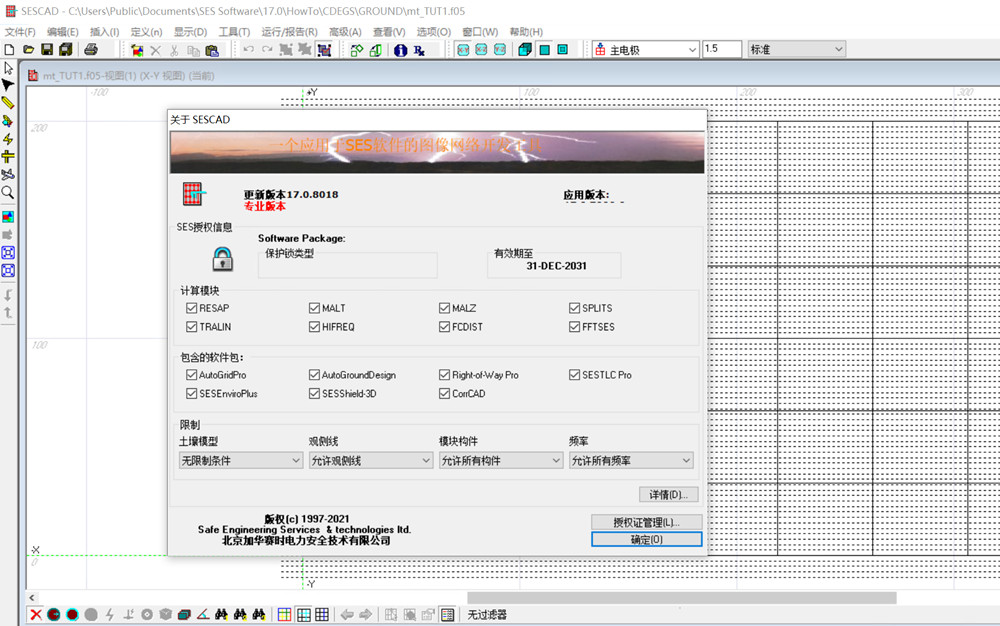Toggle the Right-of-Way Pro checkbox
This screenshot has height=626, width=1000.
(445, 375)
